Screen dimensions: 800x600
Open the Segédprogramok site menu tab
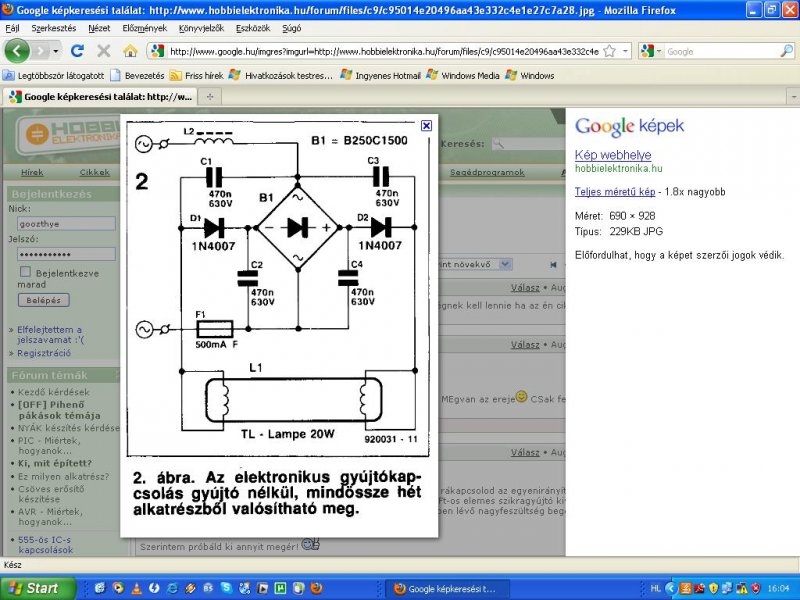click(487, 172)
